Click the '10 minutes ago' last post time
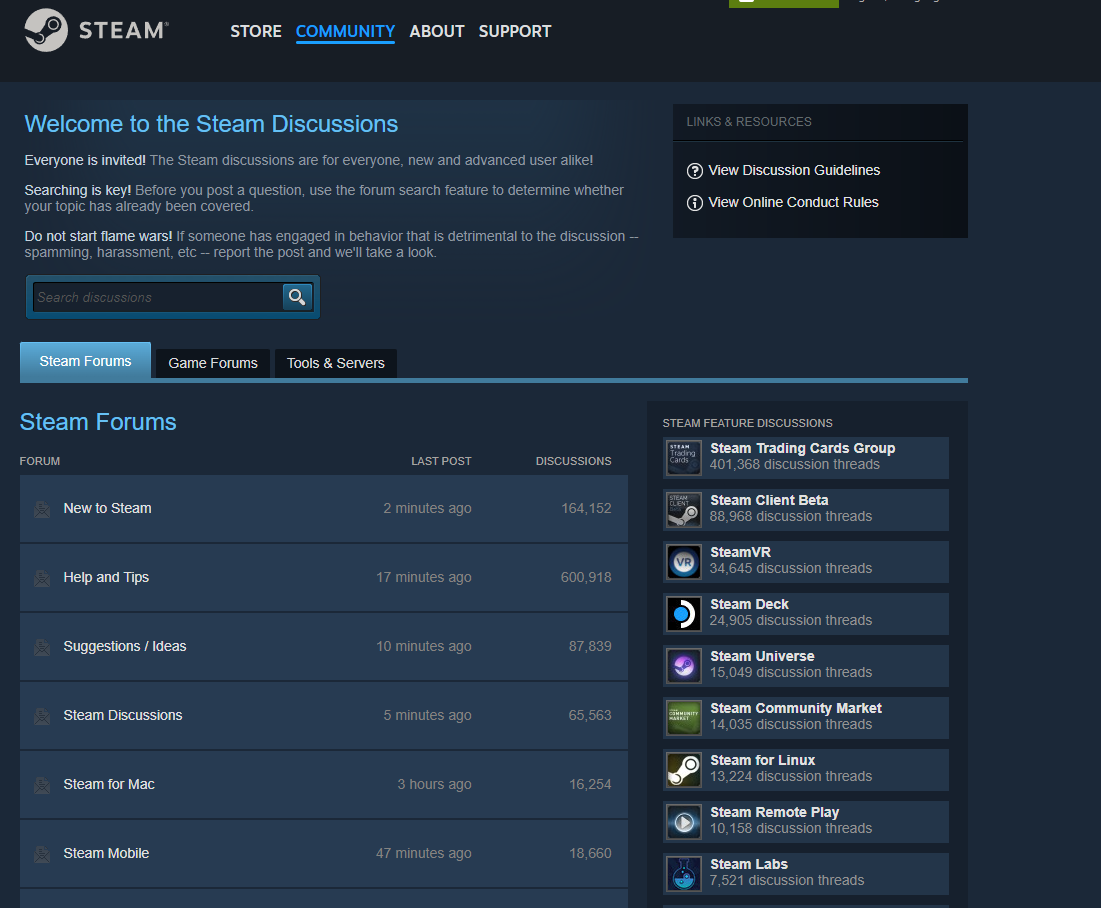The height and width of the screenshot is (908, 1101). point(423,646)
